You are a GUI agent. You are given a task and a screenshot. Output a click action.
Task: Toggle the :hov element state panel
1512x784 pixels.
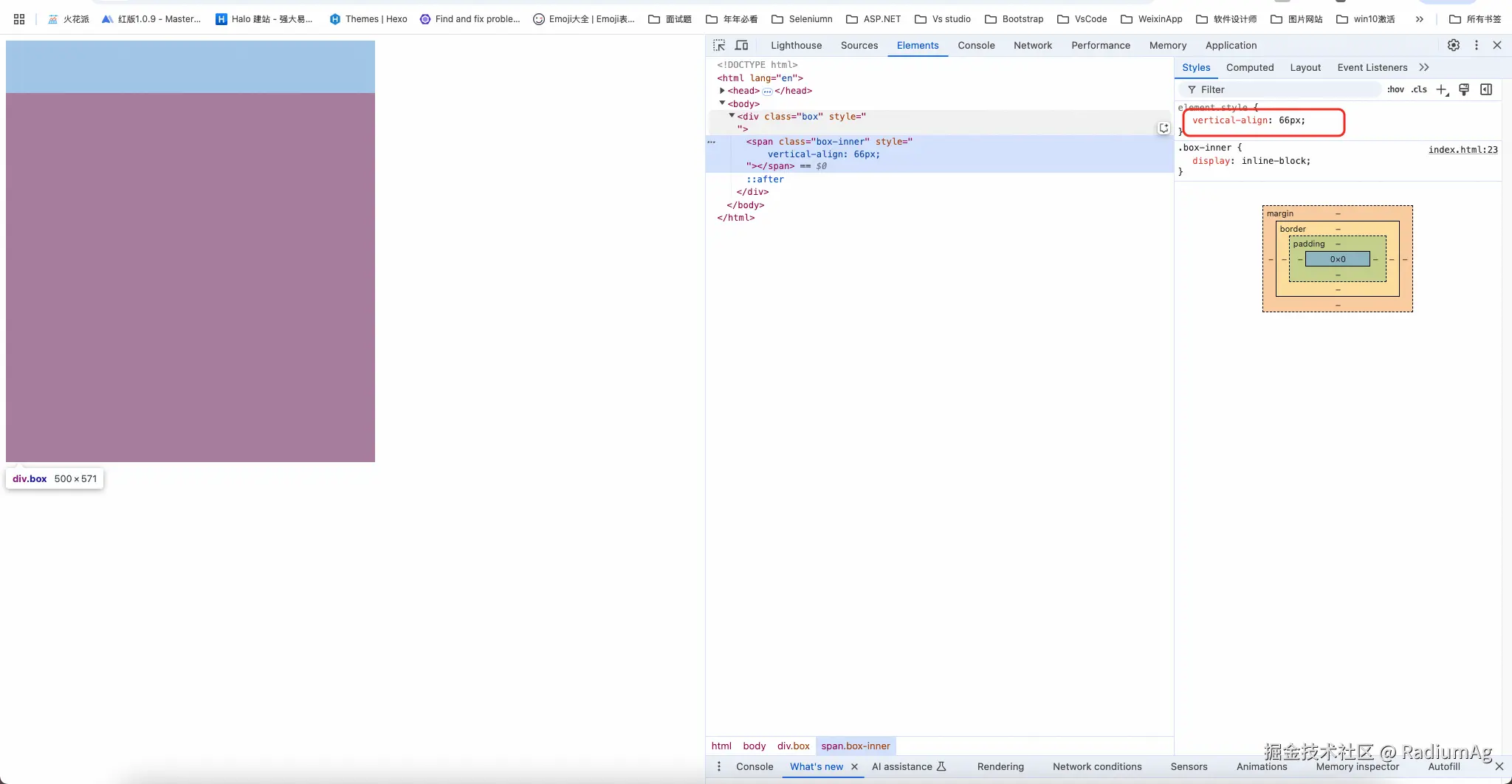point(1395,89)
